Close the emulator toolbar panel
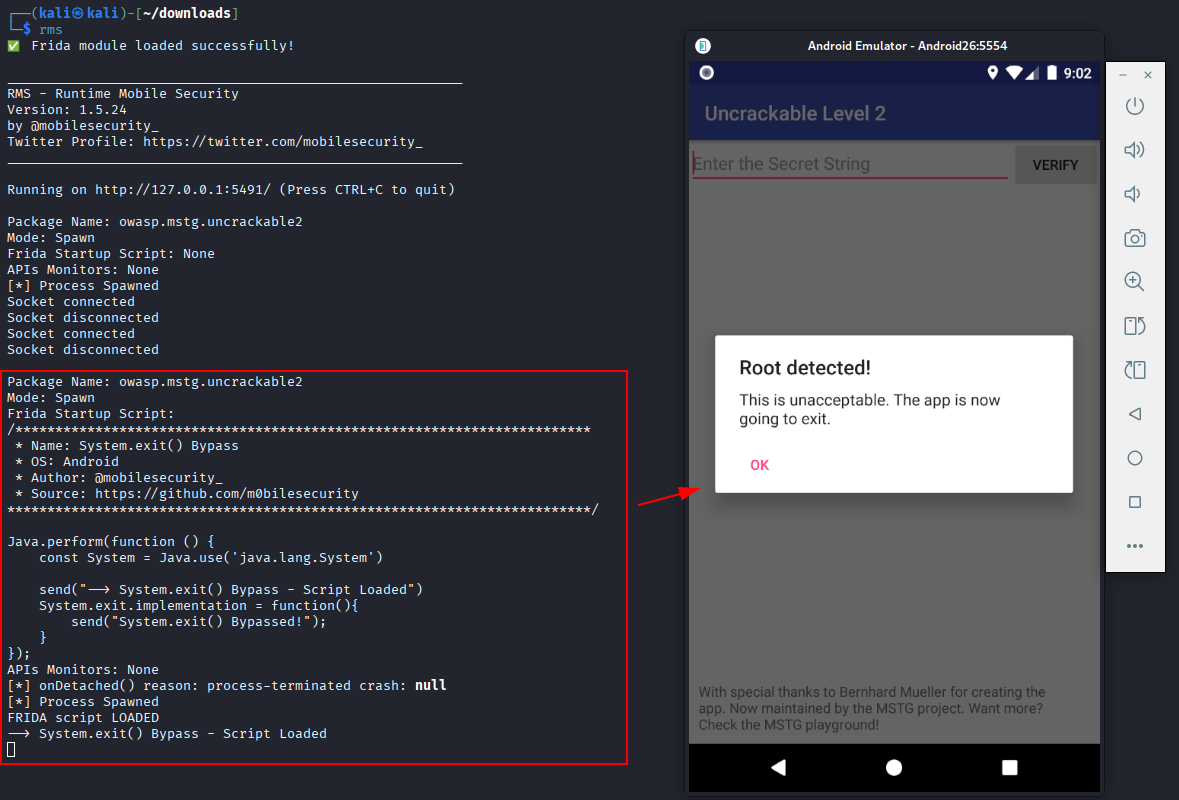Viewport: 1179px width, 800px height. click(1148, 76)
